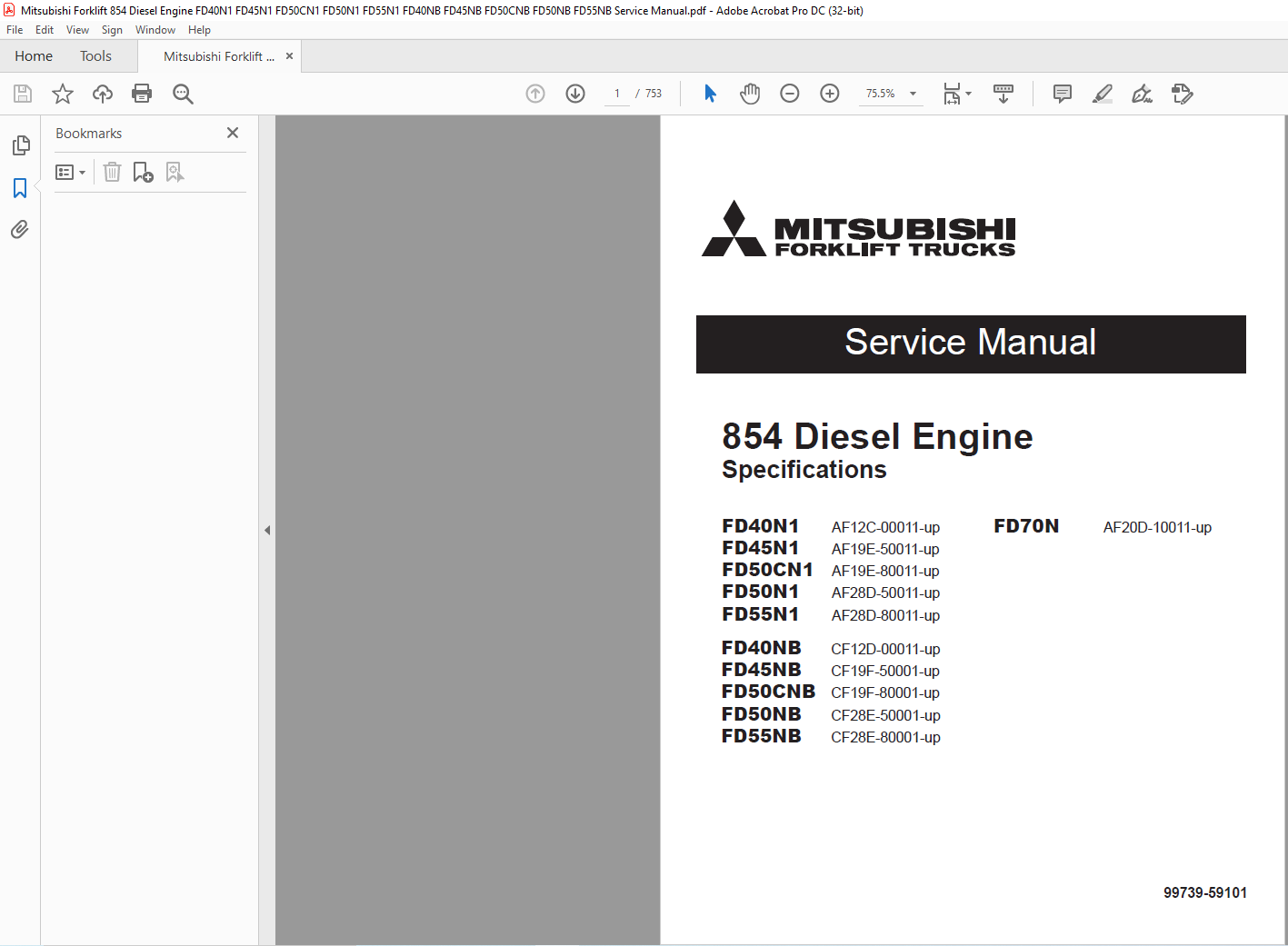1288x946 pixels.
Task: Select the Mitsubishi Forklift document tab
Action: point(218,56)
